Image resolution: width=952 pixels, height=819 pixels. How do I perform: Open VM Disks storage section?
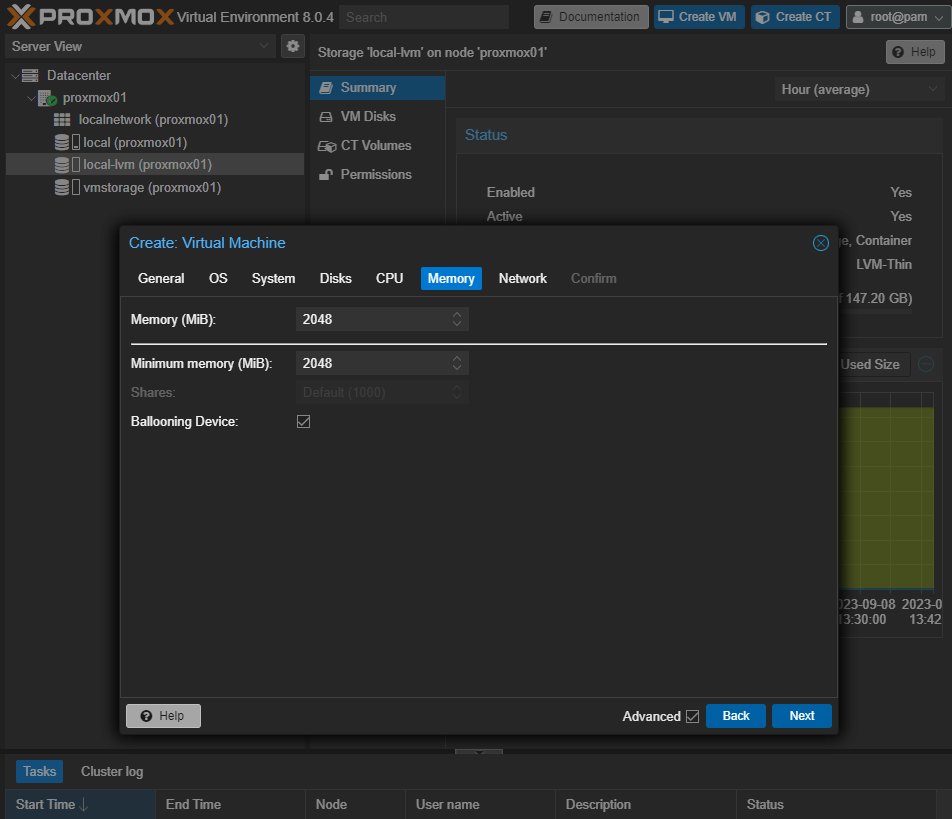pyautogui.click(x=367, y=116)
